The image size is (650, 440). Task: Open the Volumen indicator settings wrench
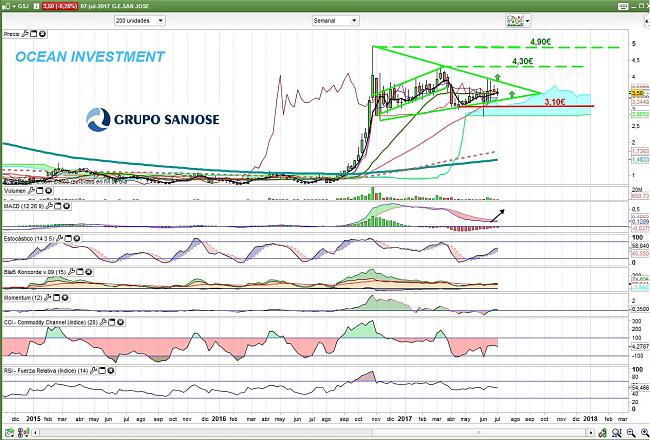(x=31, y=191)
